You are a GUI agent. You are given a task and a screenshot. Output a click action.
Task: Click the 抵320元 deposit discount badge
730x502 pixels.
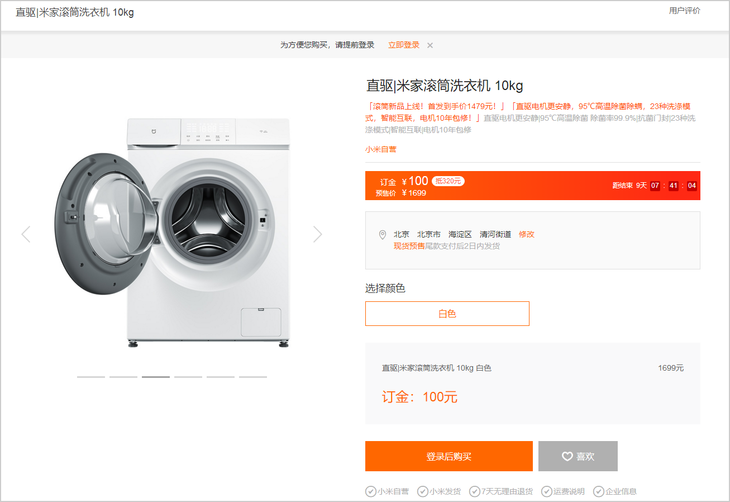tap(448, 181)
